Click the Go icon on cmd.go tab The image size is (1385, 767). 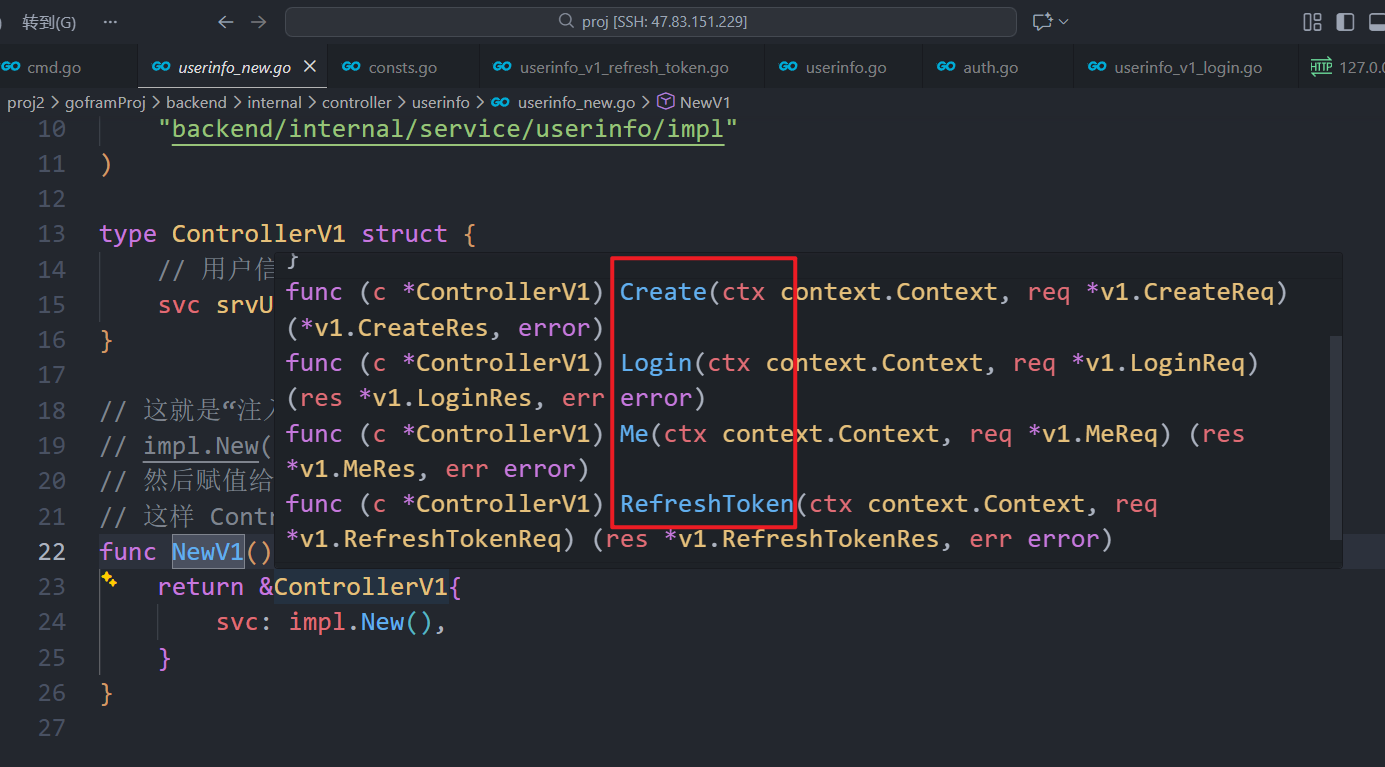point(11,67)
